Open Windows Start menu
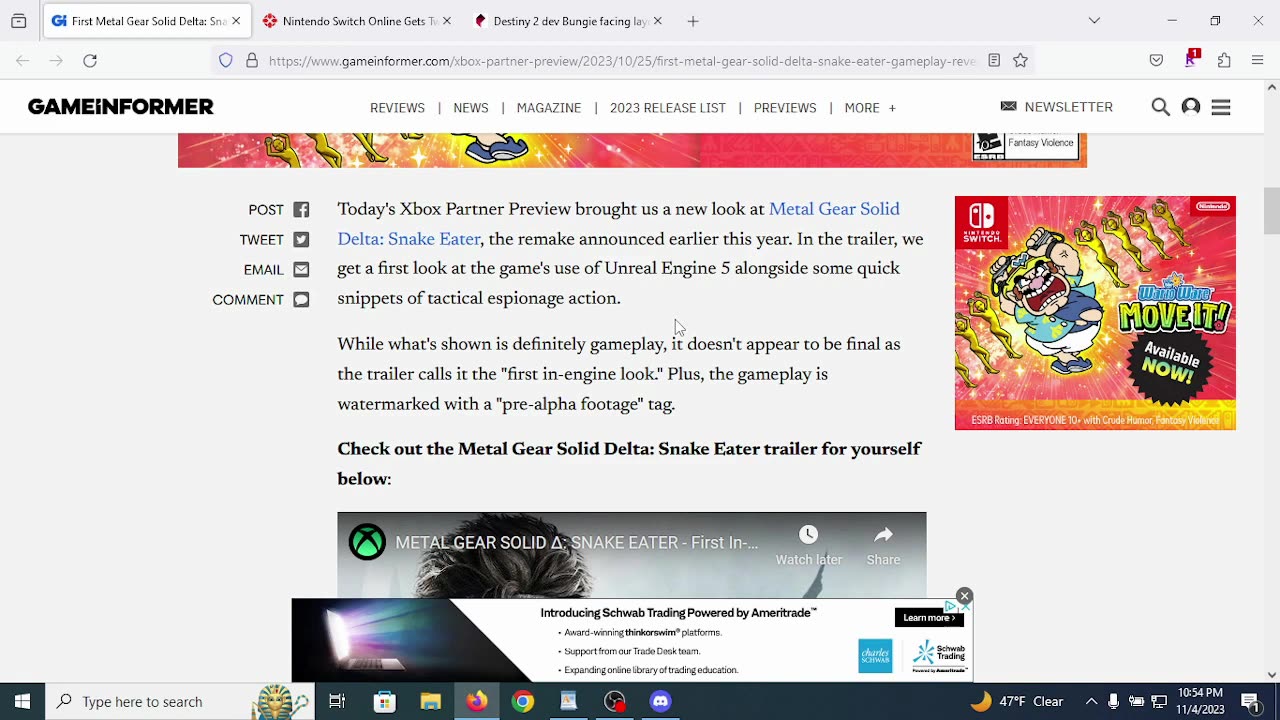This screenshot has width=1280, height=720. point(22,701)
